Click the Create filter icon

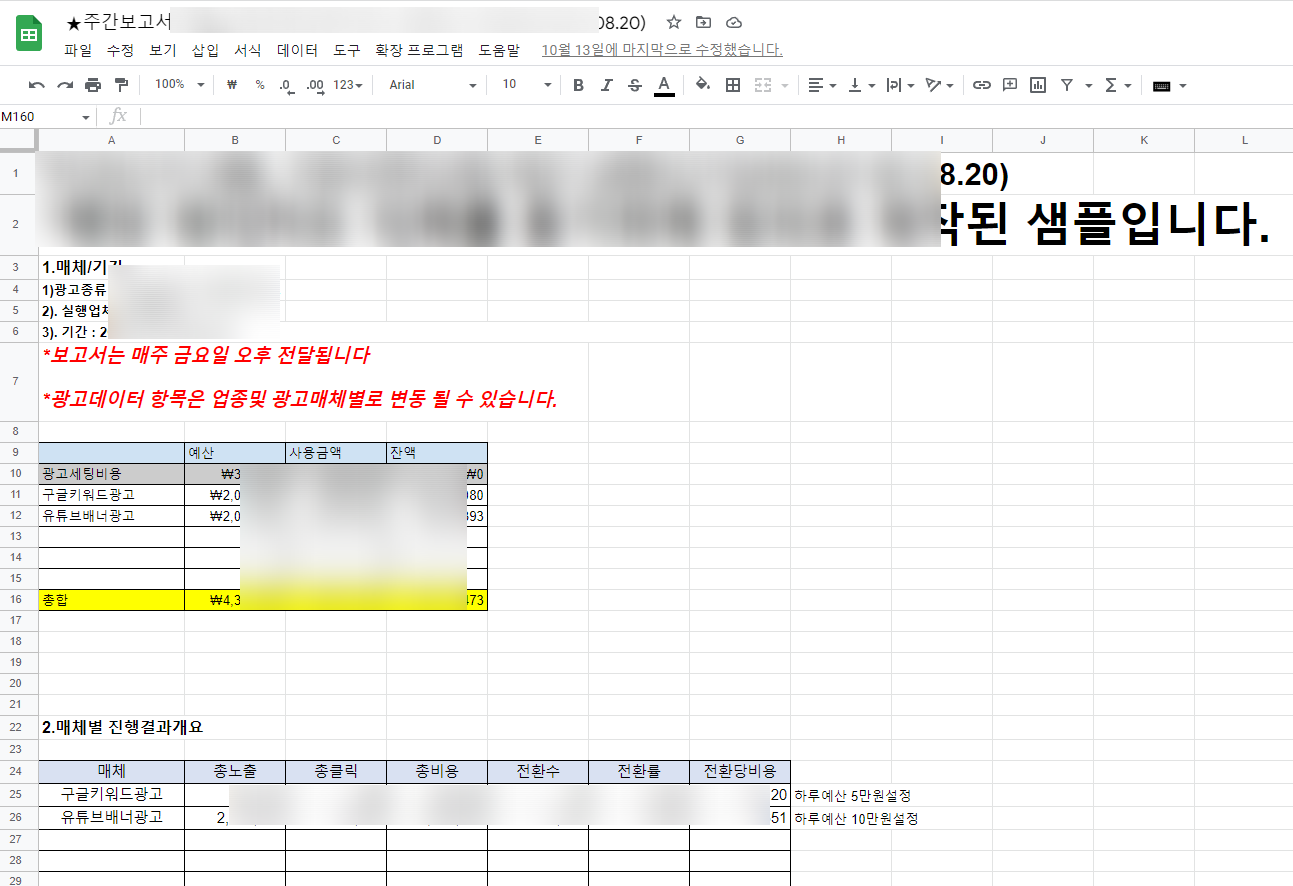coord(1067,85)
